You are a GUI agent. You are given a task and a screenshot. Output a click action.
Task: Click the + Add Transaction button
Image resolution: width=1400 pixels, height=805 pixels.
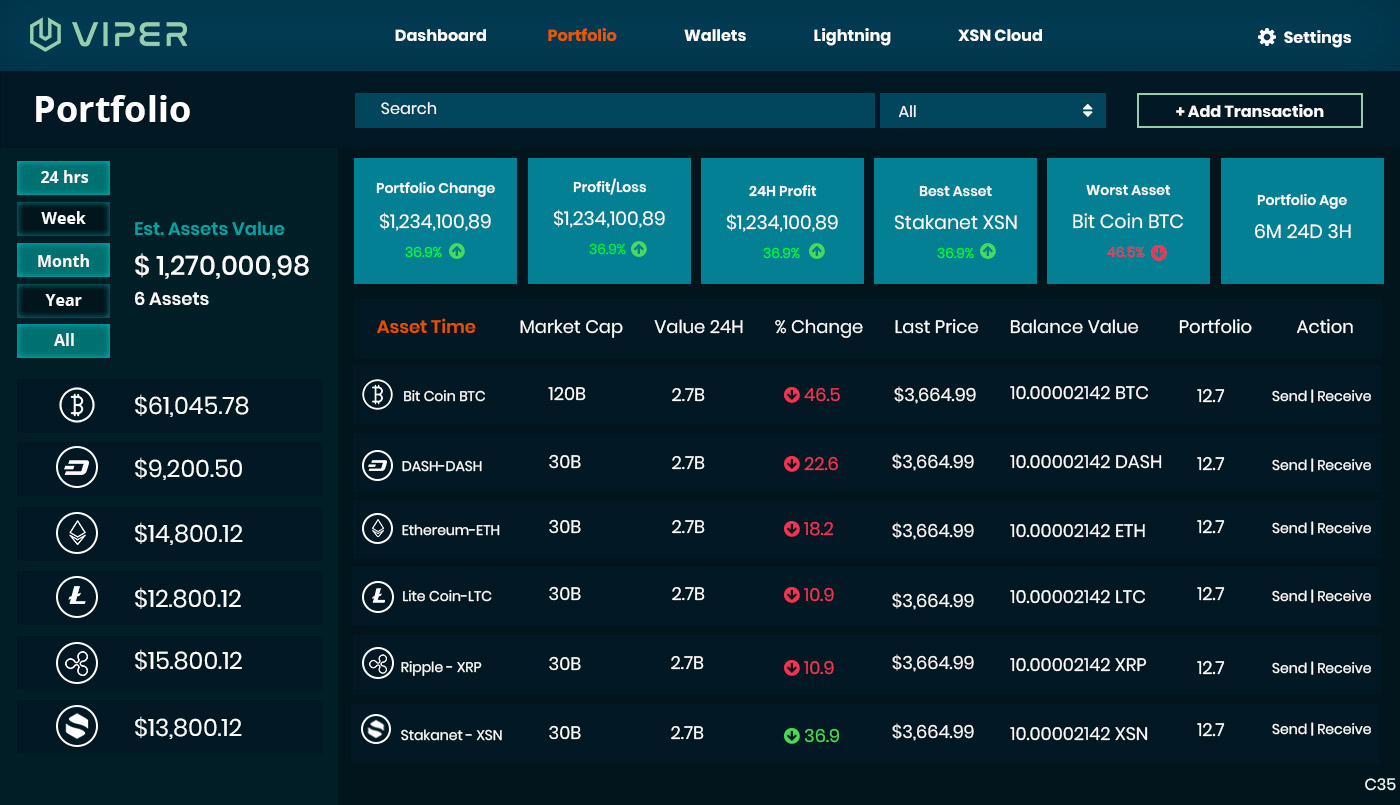(1250, 111)
